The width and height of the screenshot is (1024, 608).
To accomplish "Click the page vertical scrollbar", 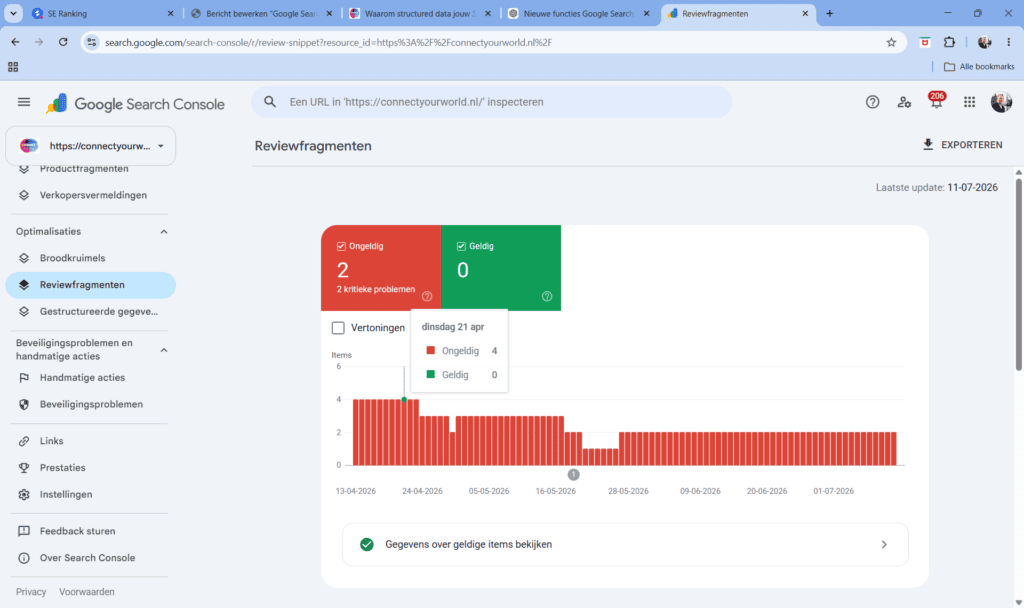I will coord(1019,274).
